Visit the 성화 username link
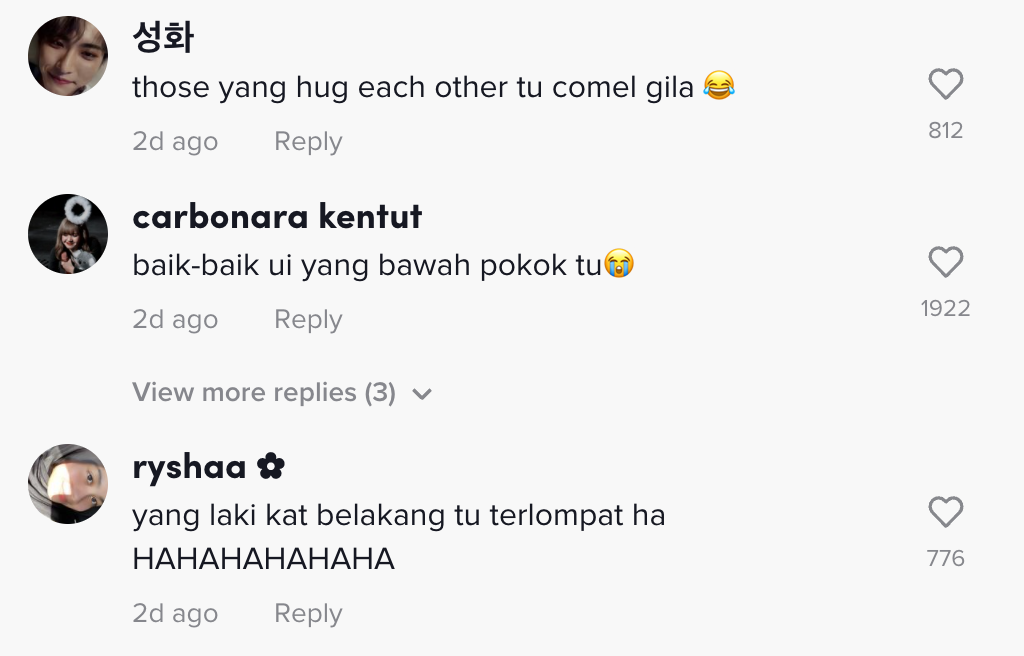 click(x=163, y=38)
